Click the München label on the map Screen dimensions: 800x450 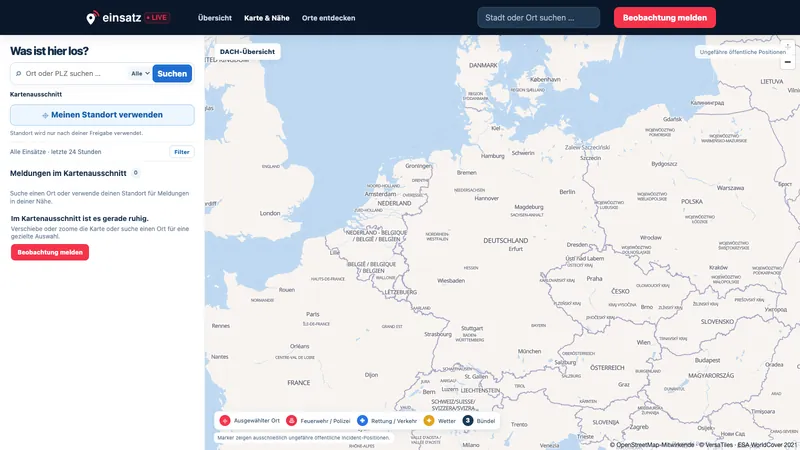(529, 351)
